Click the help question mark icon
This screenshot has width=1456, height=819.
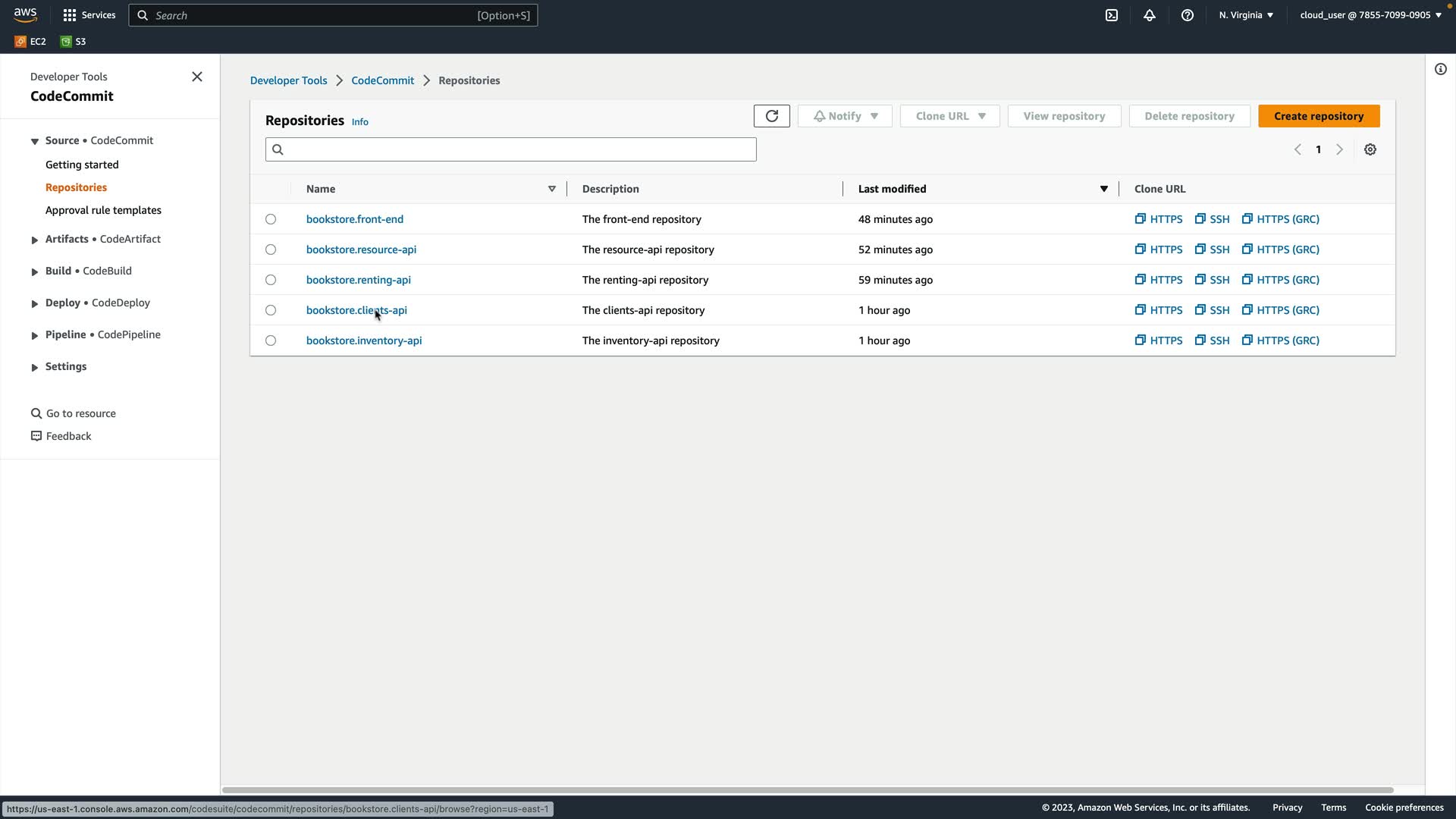point(1187,15)
